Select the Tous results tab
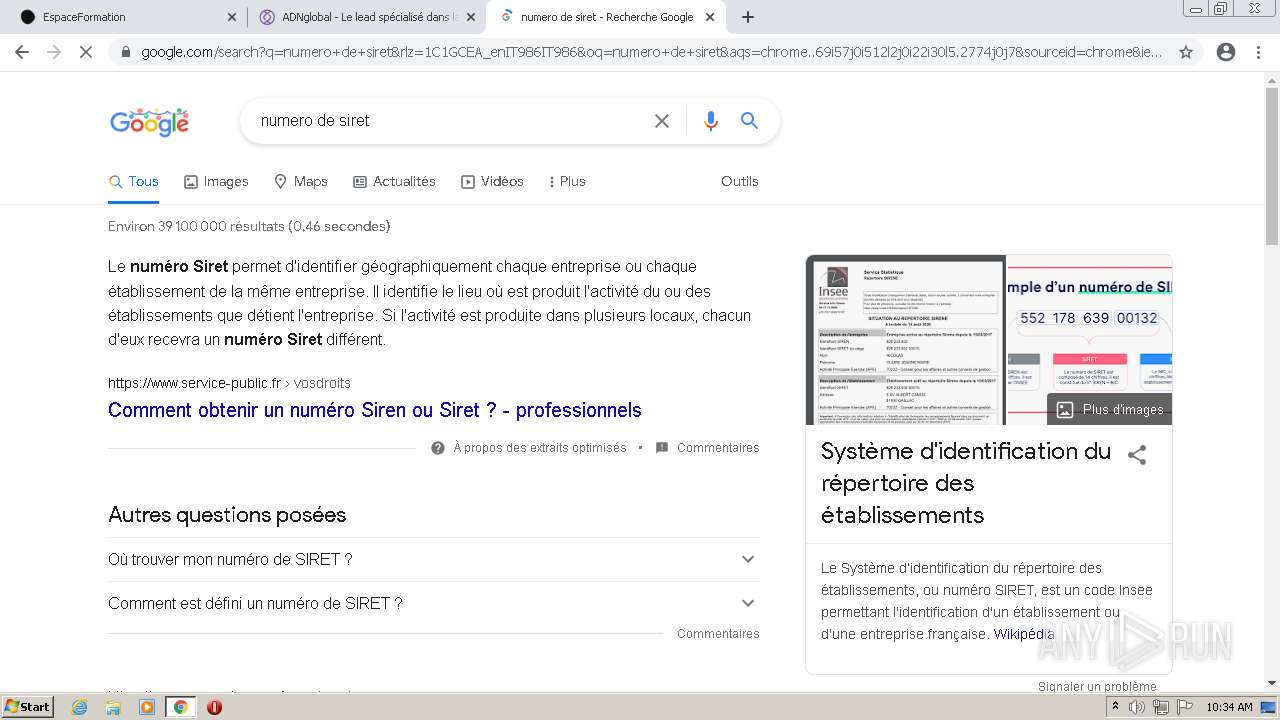The height and width of the screenshot is (720, 1280). (x=134, y=181)
